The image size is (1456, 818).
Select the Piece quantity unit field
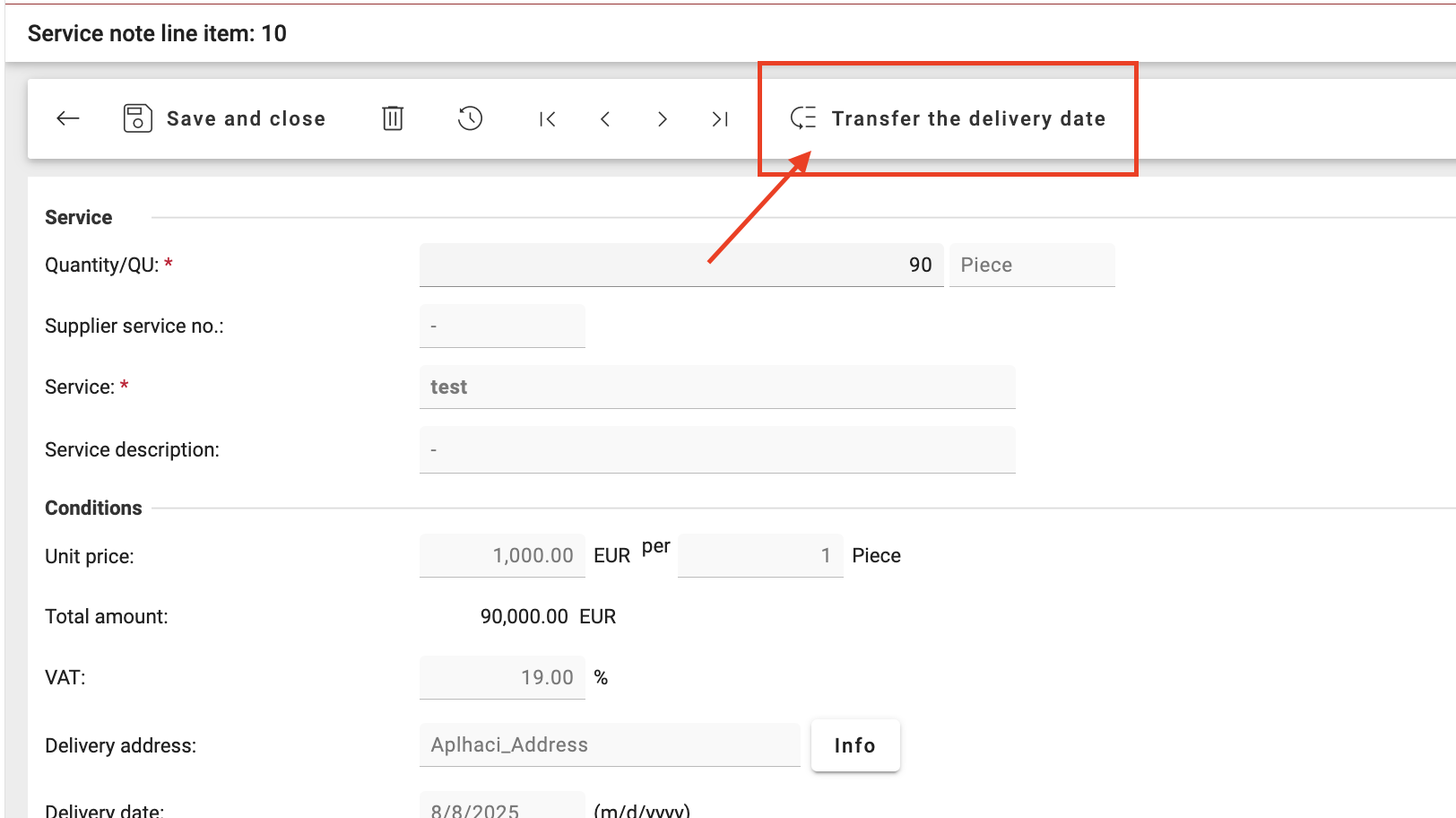click(1031, 265)
